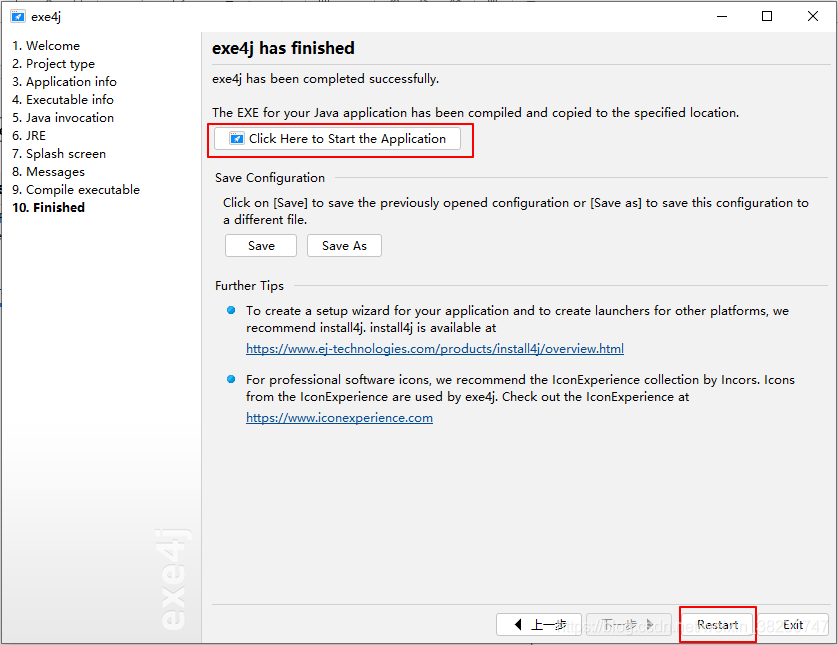The image size is (838, 645).
Task: Select step 3. Application info
Action: [64, 82]
